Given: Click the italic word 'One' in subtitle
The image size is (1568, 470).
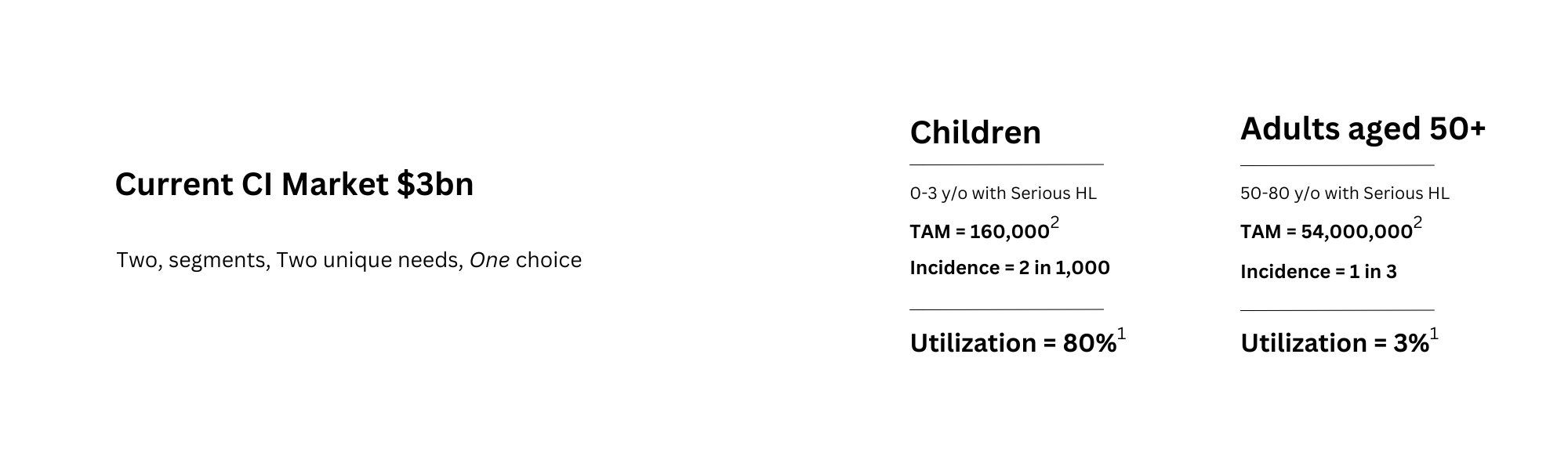Looking at the screenshot, I should tap(489, 260).
